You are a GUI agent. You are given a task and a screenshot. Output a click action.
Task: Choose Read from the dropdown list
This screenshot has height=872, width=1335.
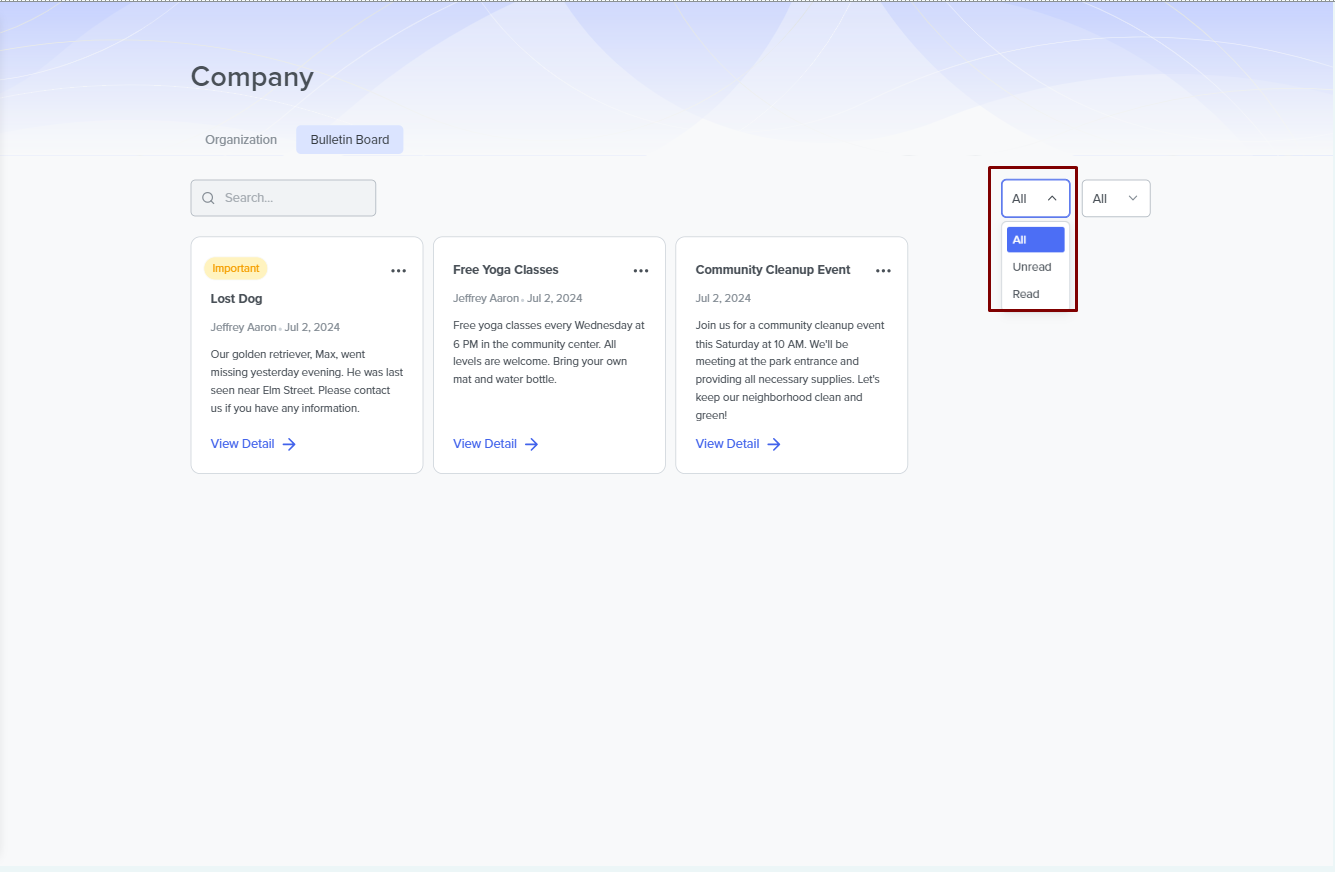coord(1026,294)
